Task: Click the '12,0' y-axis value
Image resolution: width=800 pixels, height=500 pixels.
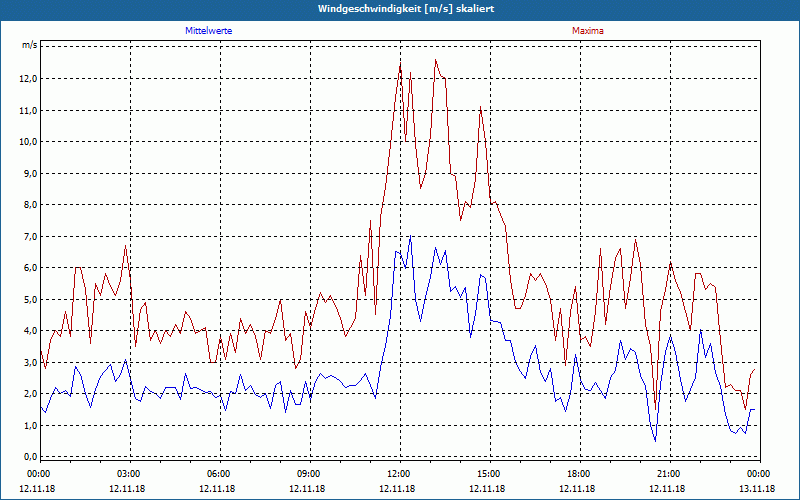Action: (x=29, y=79)
